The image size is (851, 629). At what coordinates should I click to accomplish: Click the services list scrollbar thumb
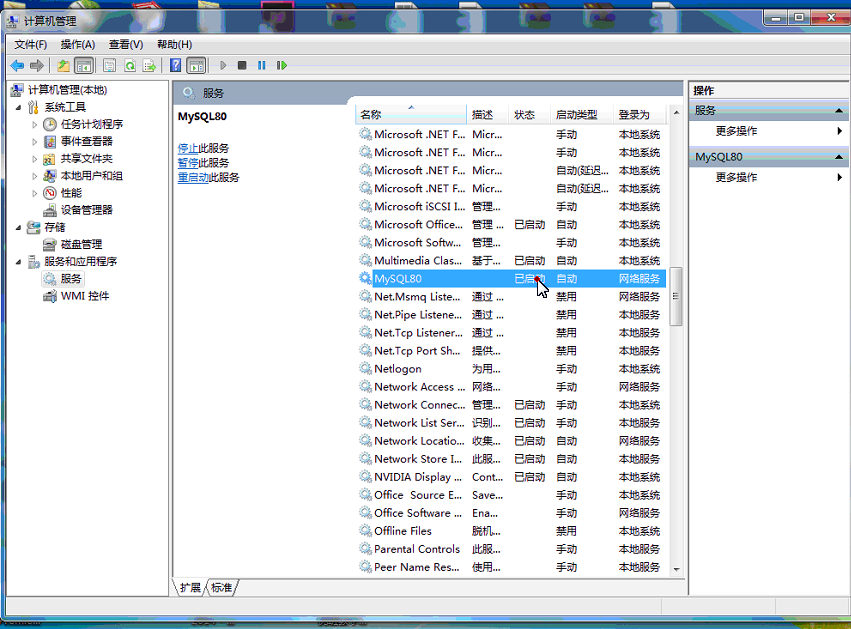pos(676,296)
